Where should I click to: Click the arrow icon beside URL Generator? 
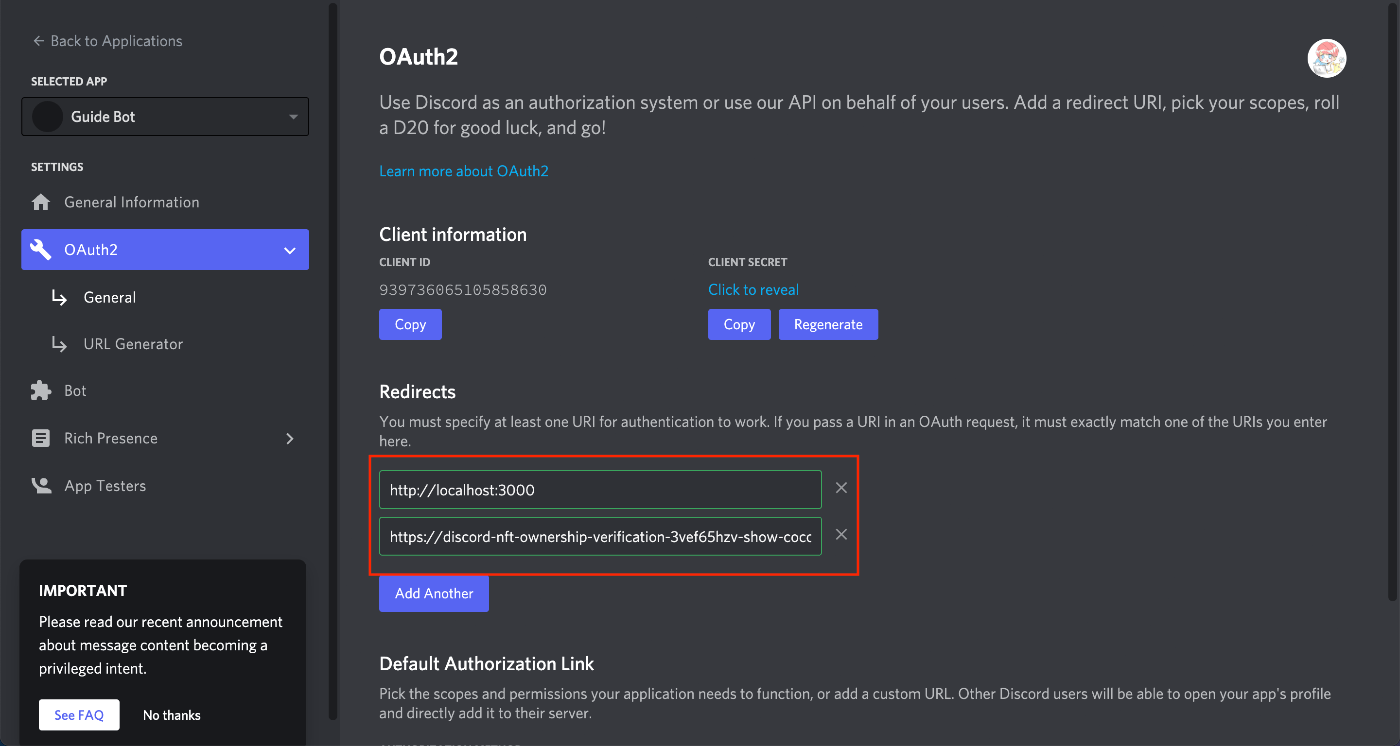click(60, 344)
